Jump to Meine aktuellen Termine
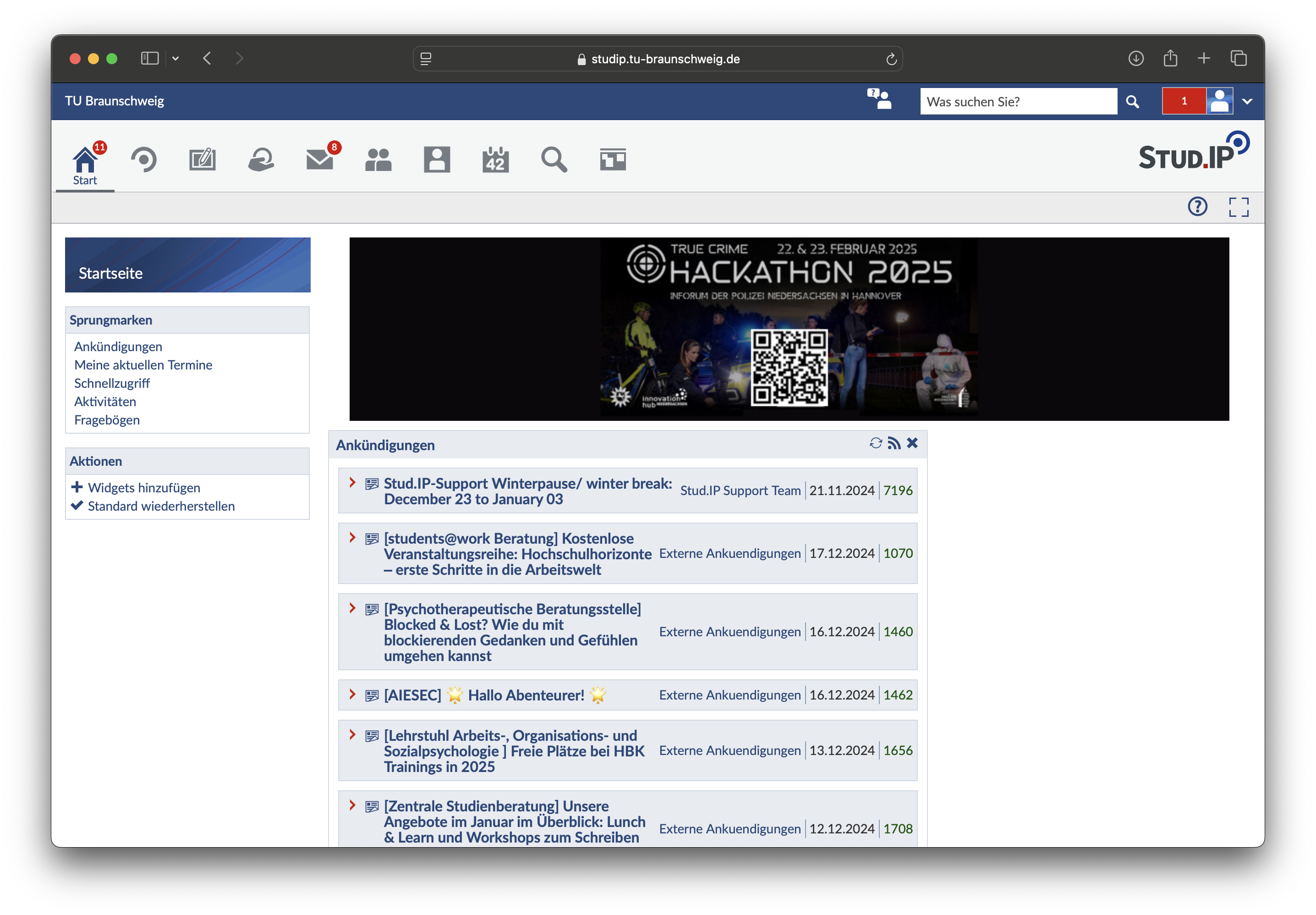1316x915 pixels. coord(143,364)
